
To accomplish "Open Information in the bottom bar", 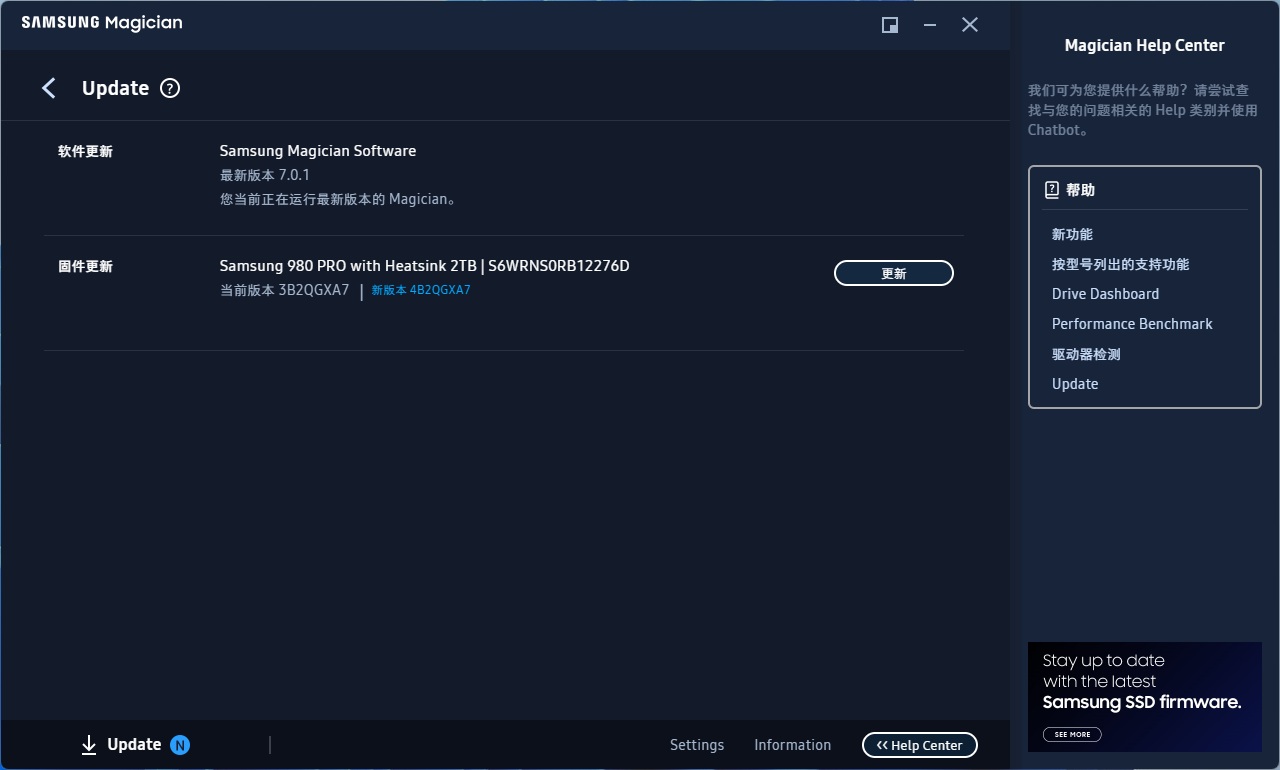I will 793,745.
